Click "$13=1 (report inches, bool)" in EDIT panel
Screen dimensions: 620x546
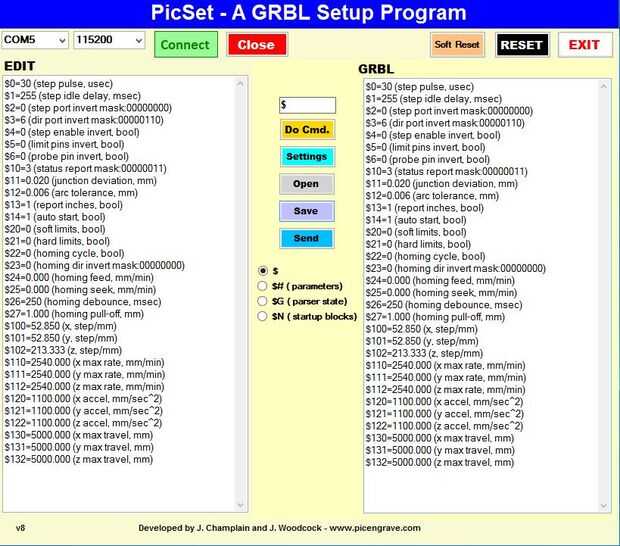64,205
